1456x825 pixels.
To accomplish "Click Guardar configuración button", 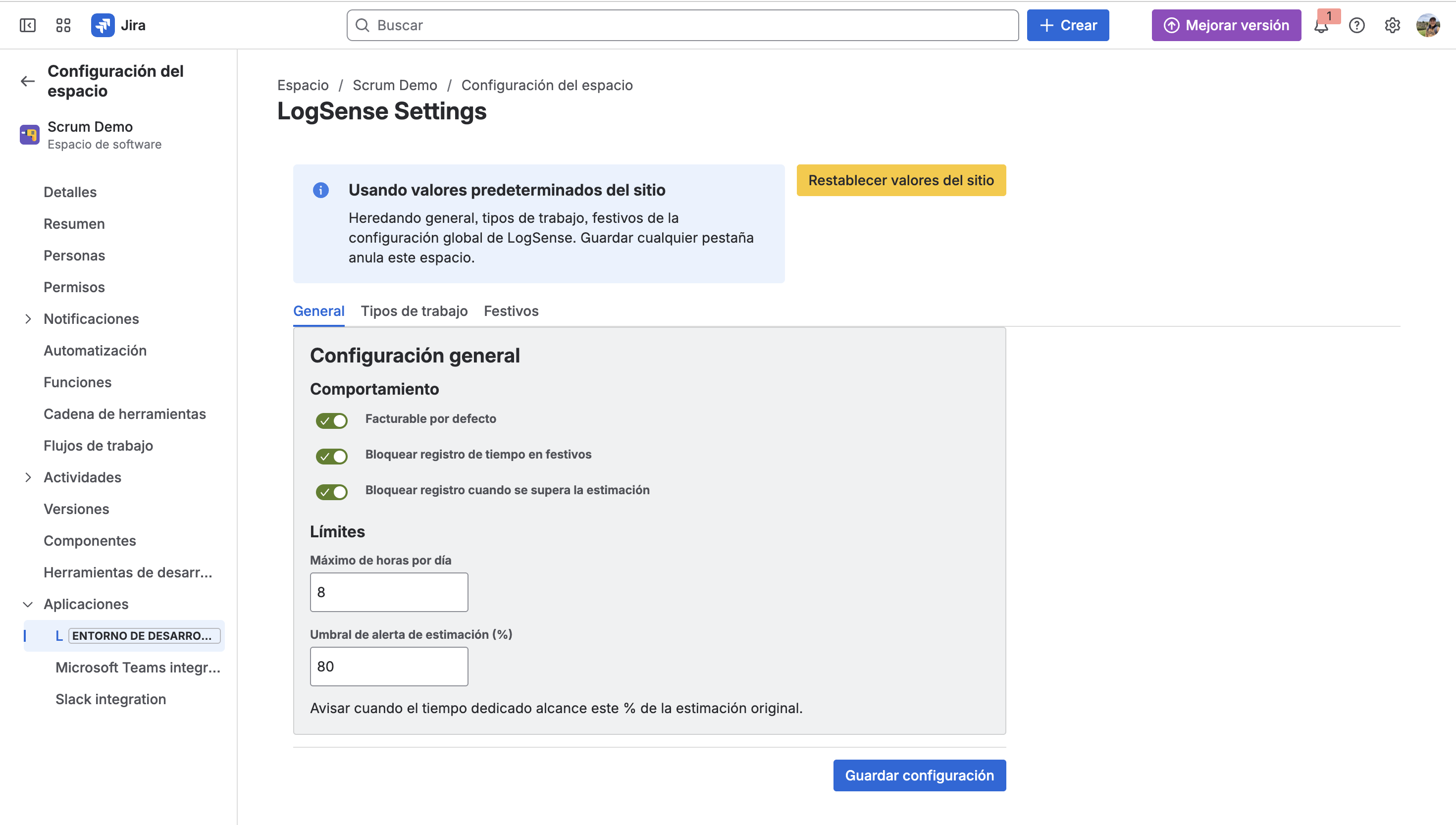I will coord(920,775).
